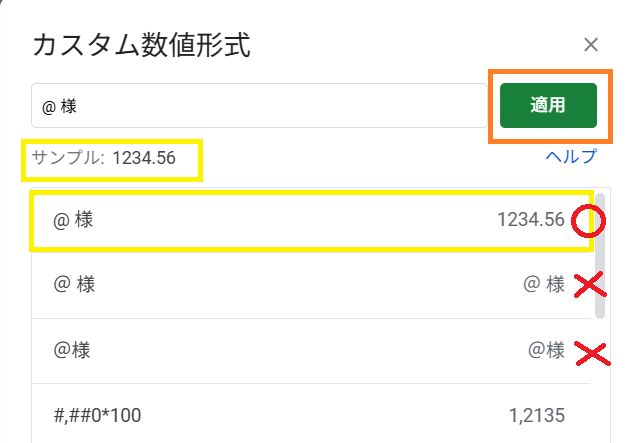Click the format list scrollbar thumb
The width and height of the screenshot is (639, 443).
(x=600, y=256)
